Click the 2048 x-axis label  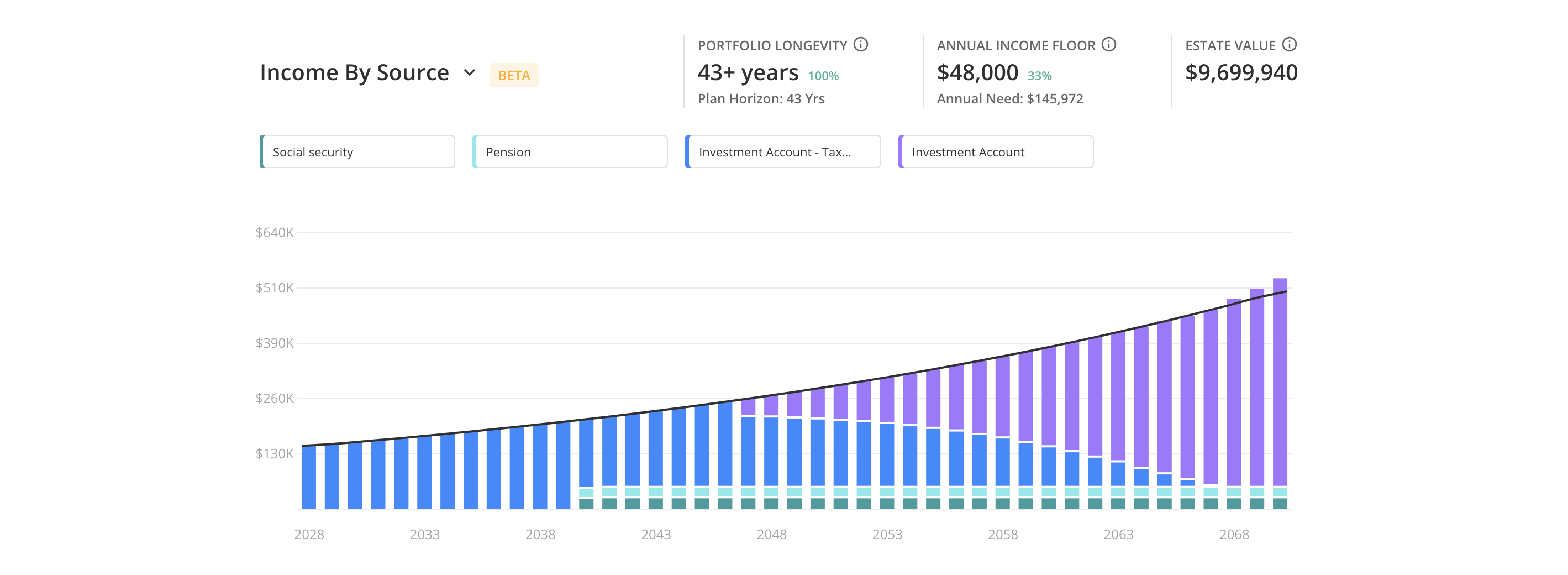click(x=772, y=534)
